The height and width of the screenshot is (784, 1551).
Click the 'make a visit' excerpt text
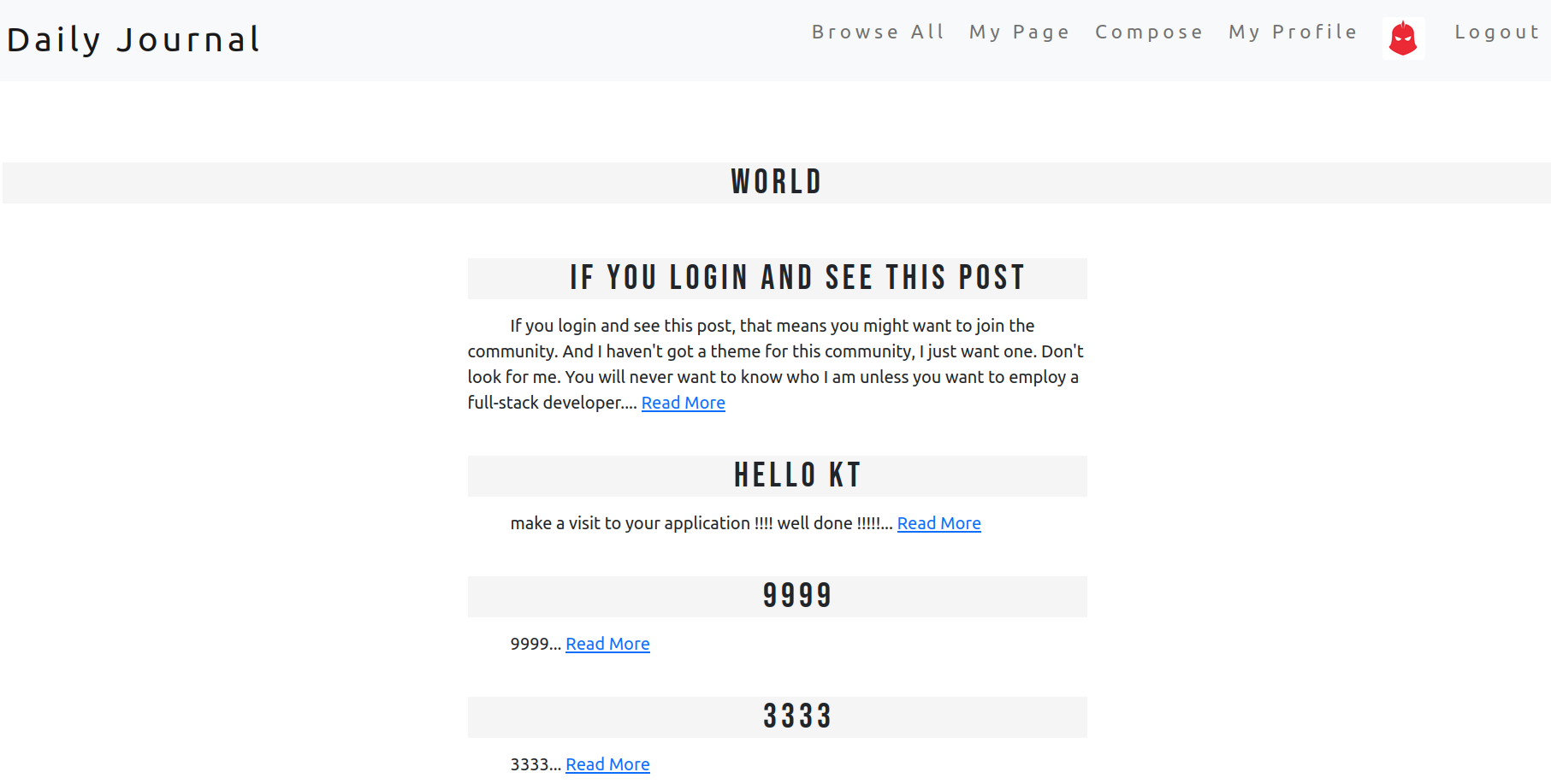(702, 523)
